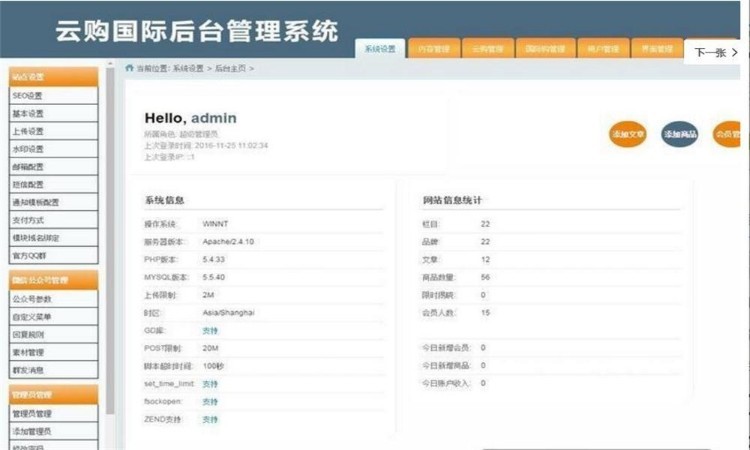Click the 云购国际后台管理系统 title
750x450 pixels.
point(197,31)
